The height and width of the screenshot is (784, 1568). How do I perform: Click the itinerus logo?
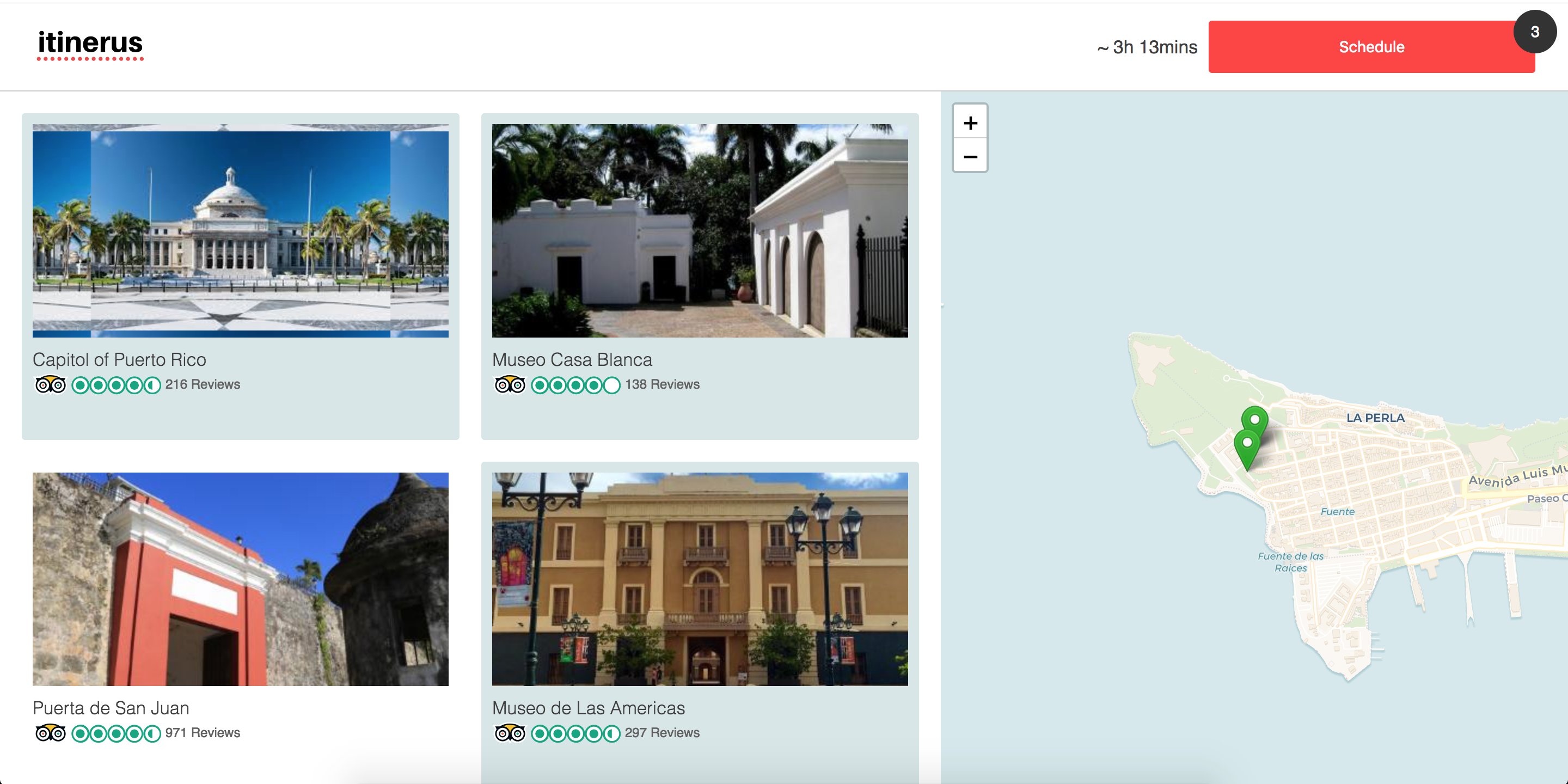coord(90,44)
